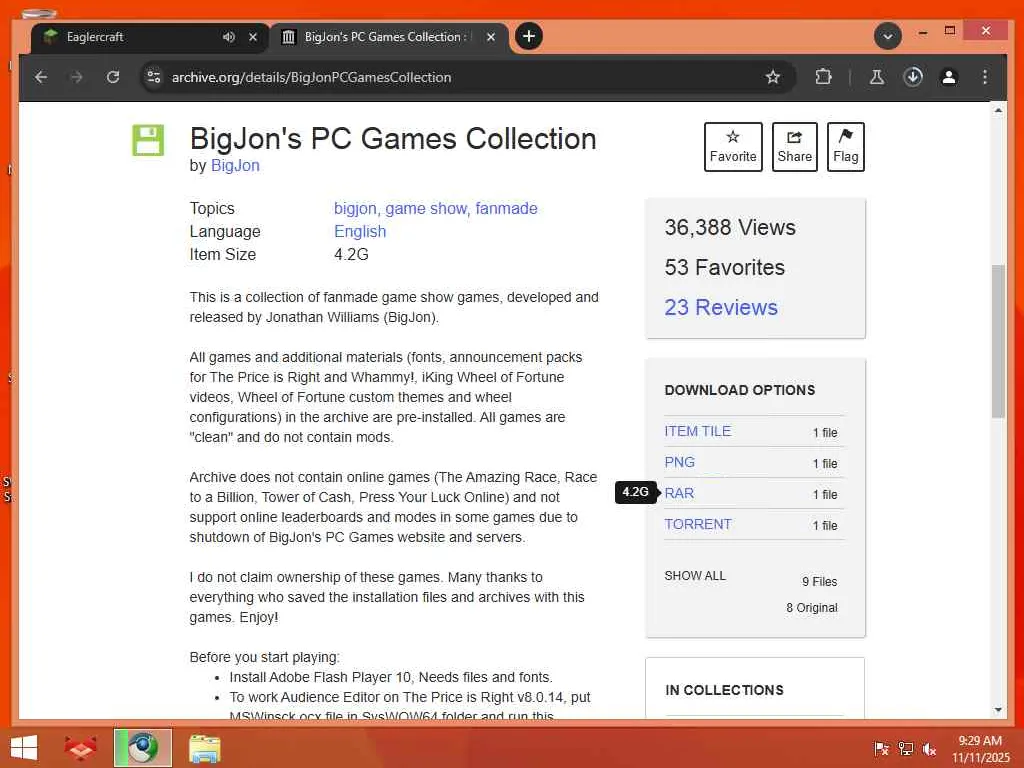Click the scrollbar down arrow
Viewport: 1024px width, 768px height.
pos(998,710)
